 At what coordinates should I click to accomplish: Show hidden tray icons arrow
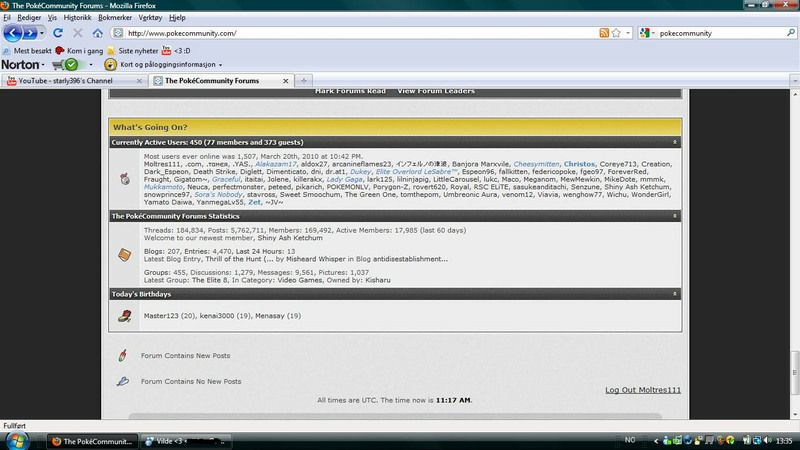click(x=656, y=441)
